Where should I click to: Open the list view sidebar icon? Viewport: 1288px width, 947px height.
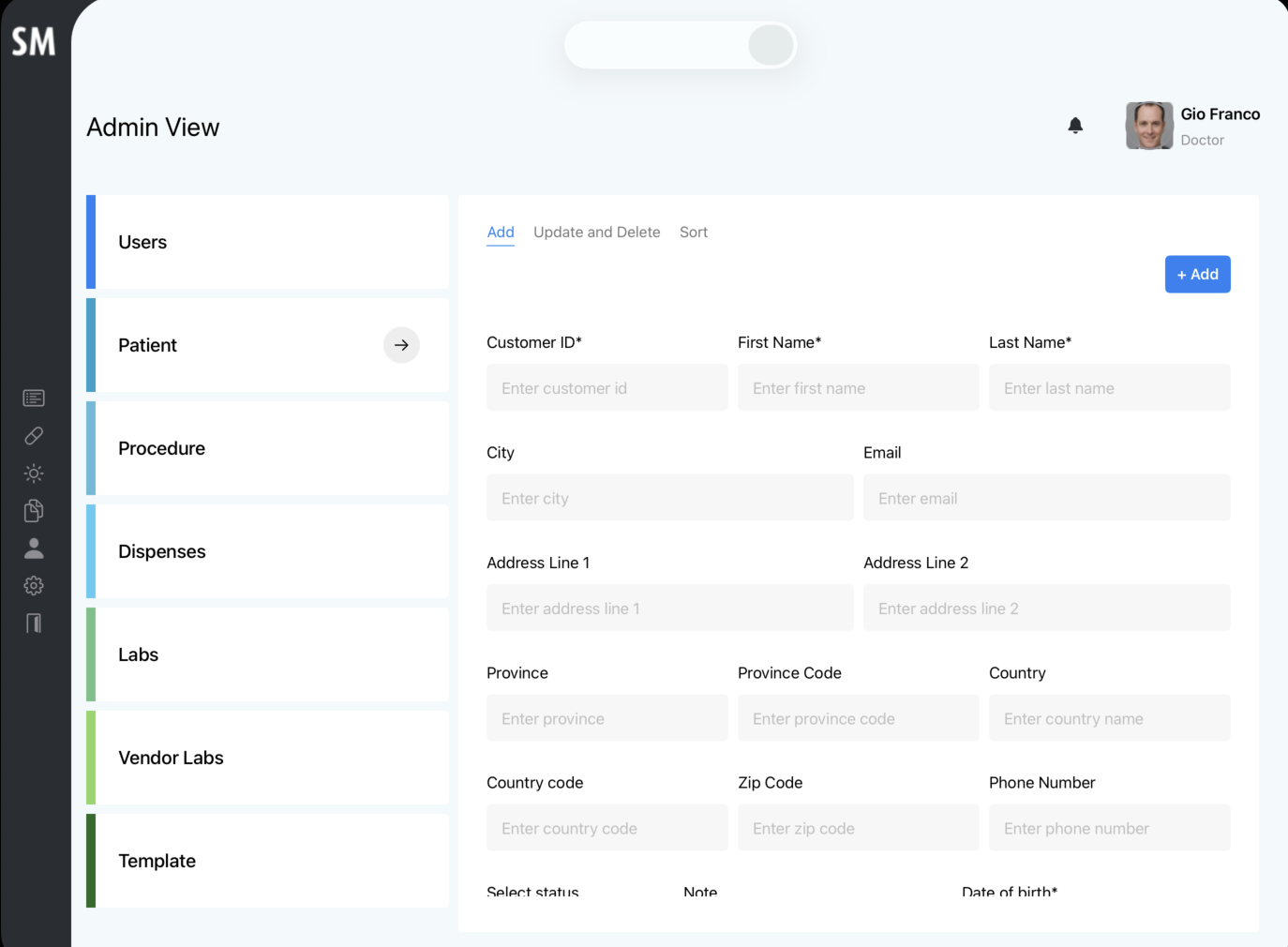point(34,398)
